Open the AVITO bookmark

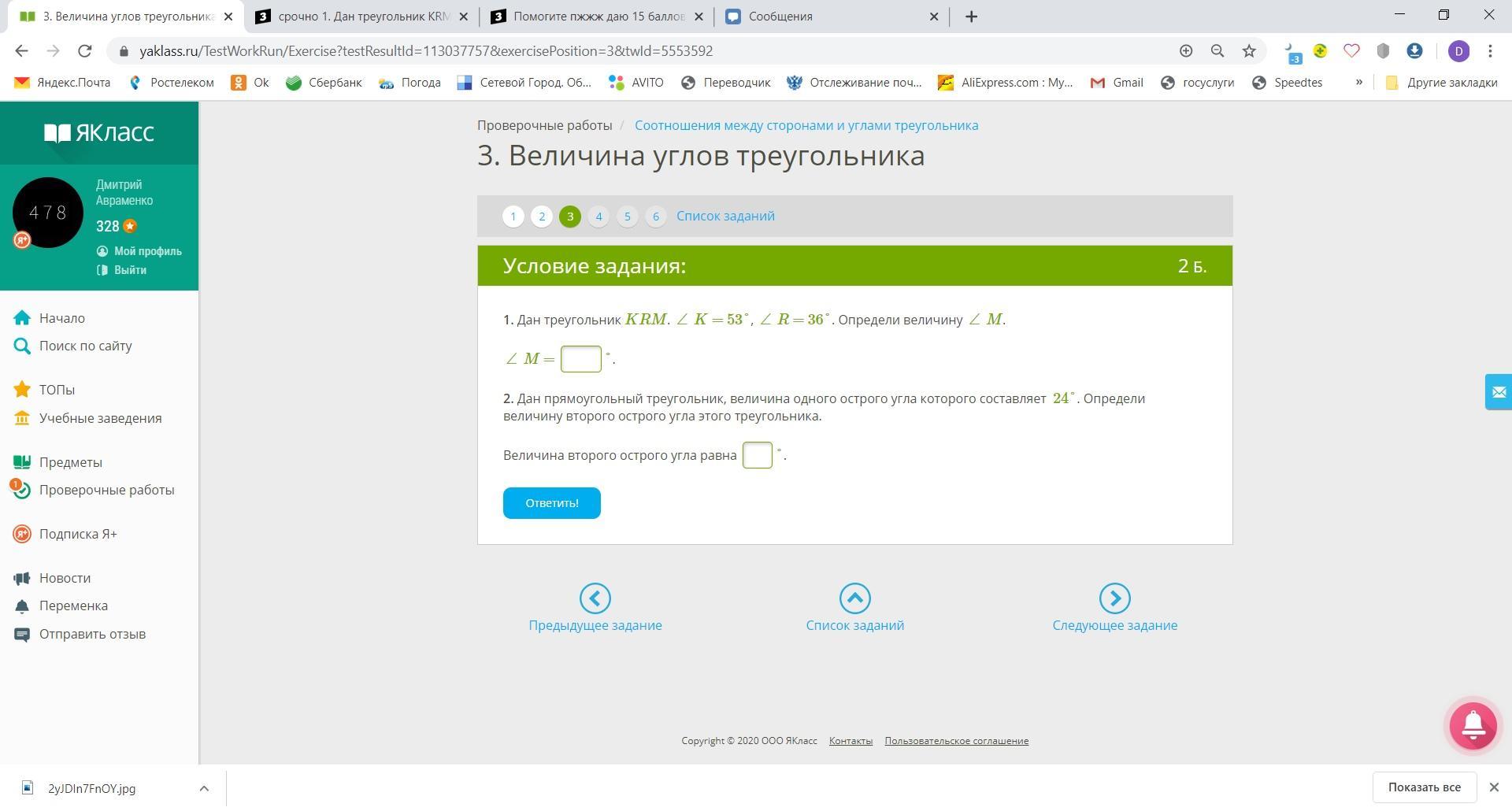636,83
